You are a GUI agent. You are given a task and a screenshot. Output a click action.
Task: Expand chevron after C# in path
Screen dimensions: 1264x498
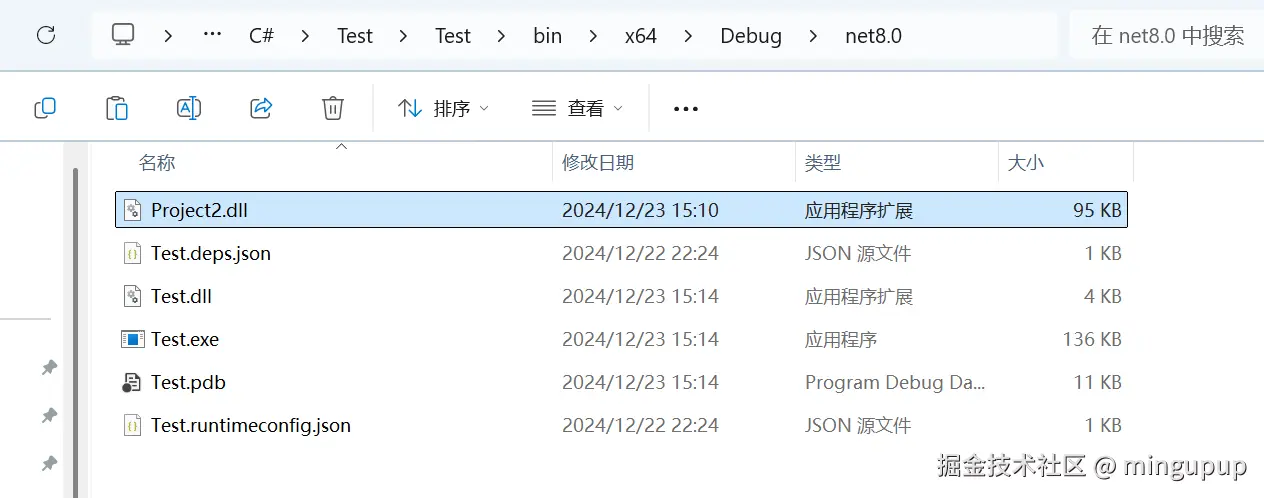coord(305,36)
